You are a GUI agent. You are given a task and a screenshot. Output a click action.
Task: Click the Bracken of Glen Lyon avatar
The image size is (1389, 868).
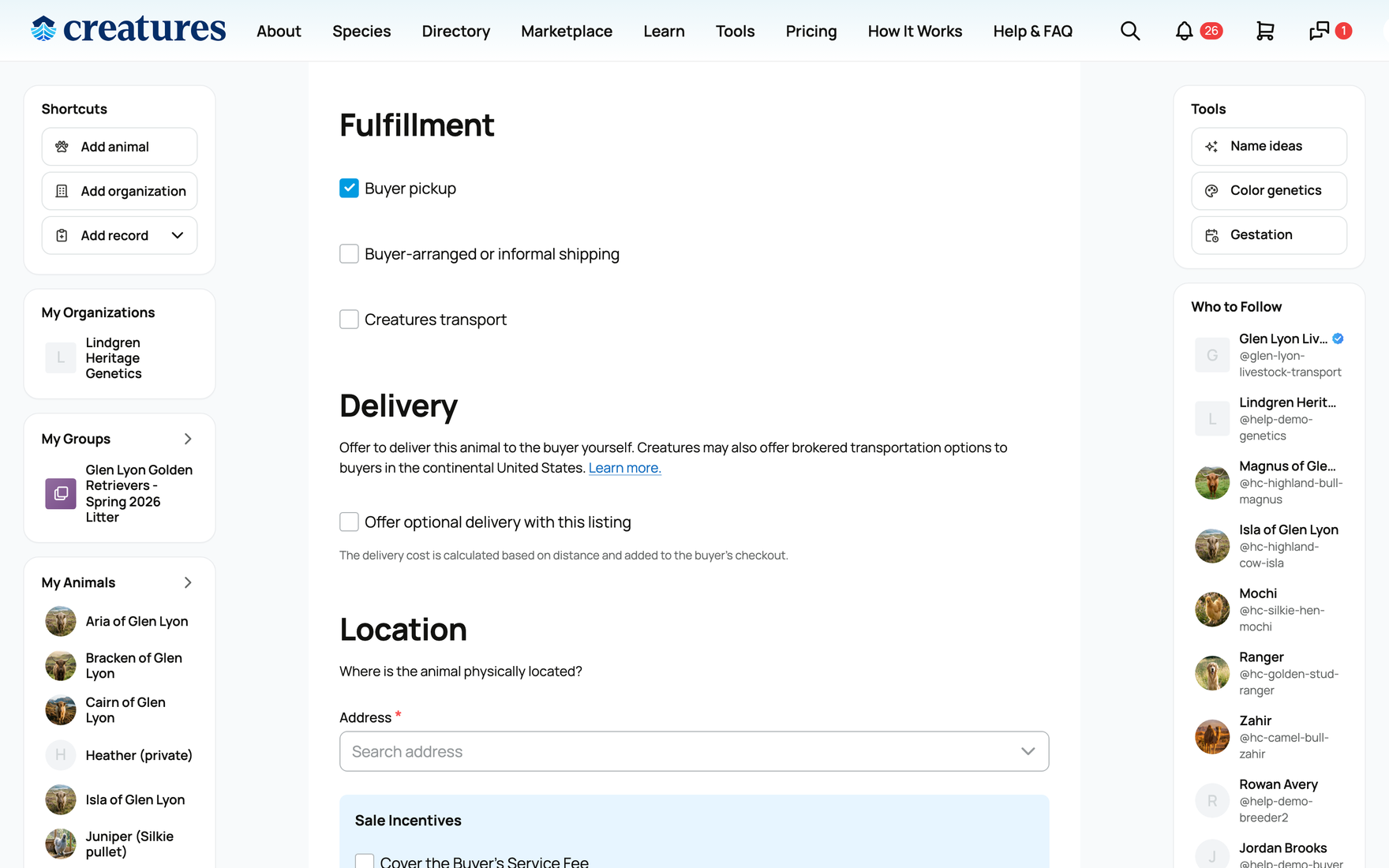click(x=61, y=665)
